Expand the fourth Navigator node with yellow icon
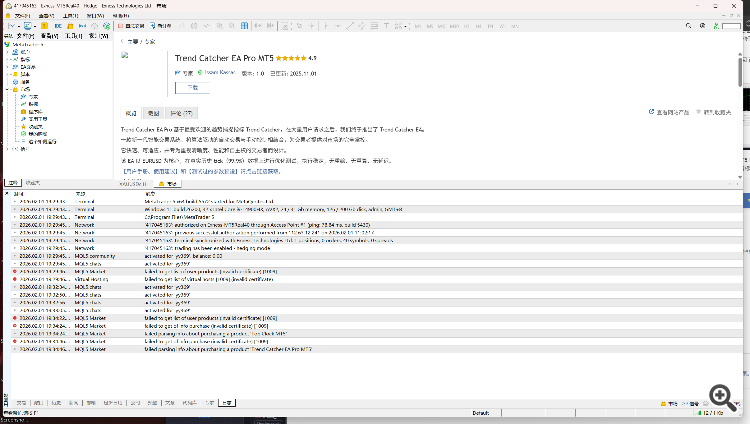The image size is (750, 424). click(8, 74)
